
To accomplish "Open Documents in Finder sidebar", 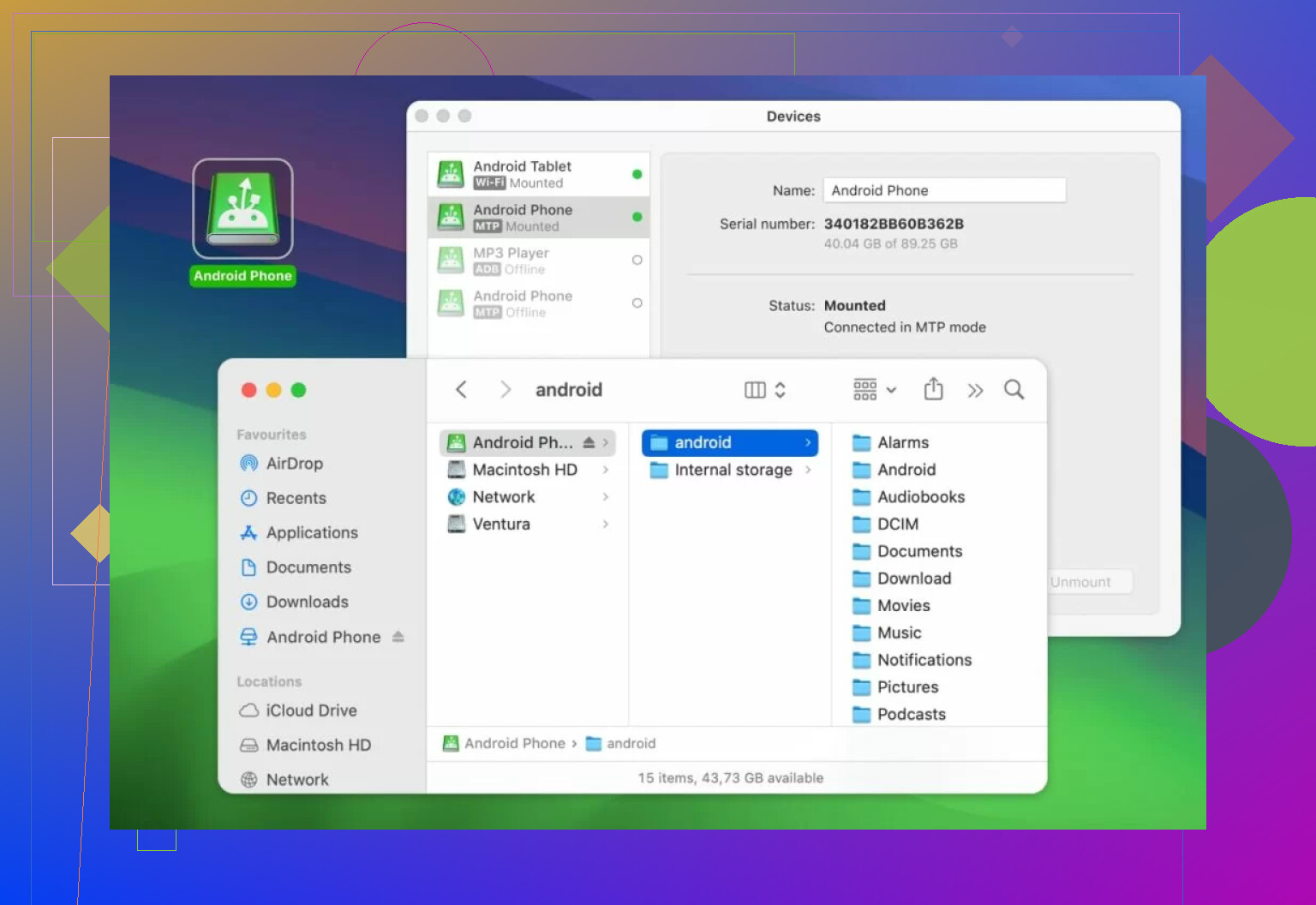I will pos(308,567).
